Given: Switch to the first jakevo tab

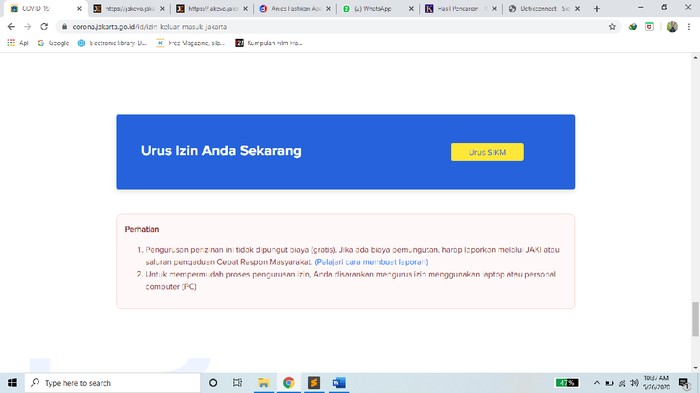Looking at the screenshot, I should click(x=129, y=8).
